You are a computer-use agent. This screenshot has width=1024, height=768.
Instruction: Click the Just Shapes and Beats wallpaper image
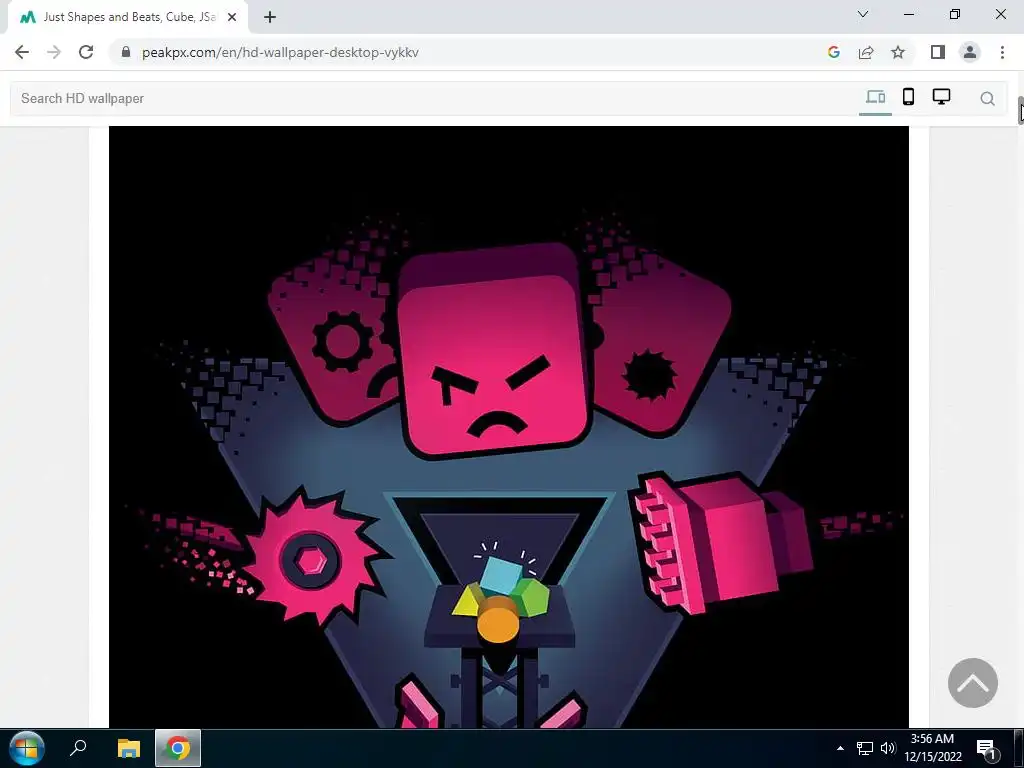click(x=509, y=426)
